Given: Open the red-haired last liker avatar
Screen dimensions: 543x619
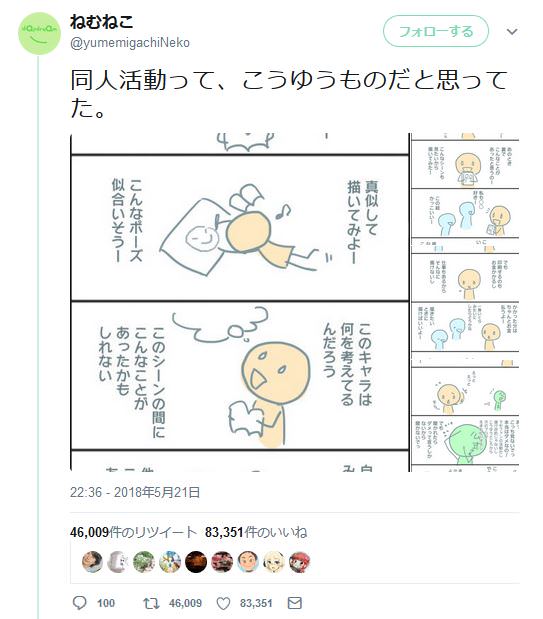Looking at the screenshot, I should point(300,562).
